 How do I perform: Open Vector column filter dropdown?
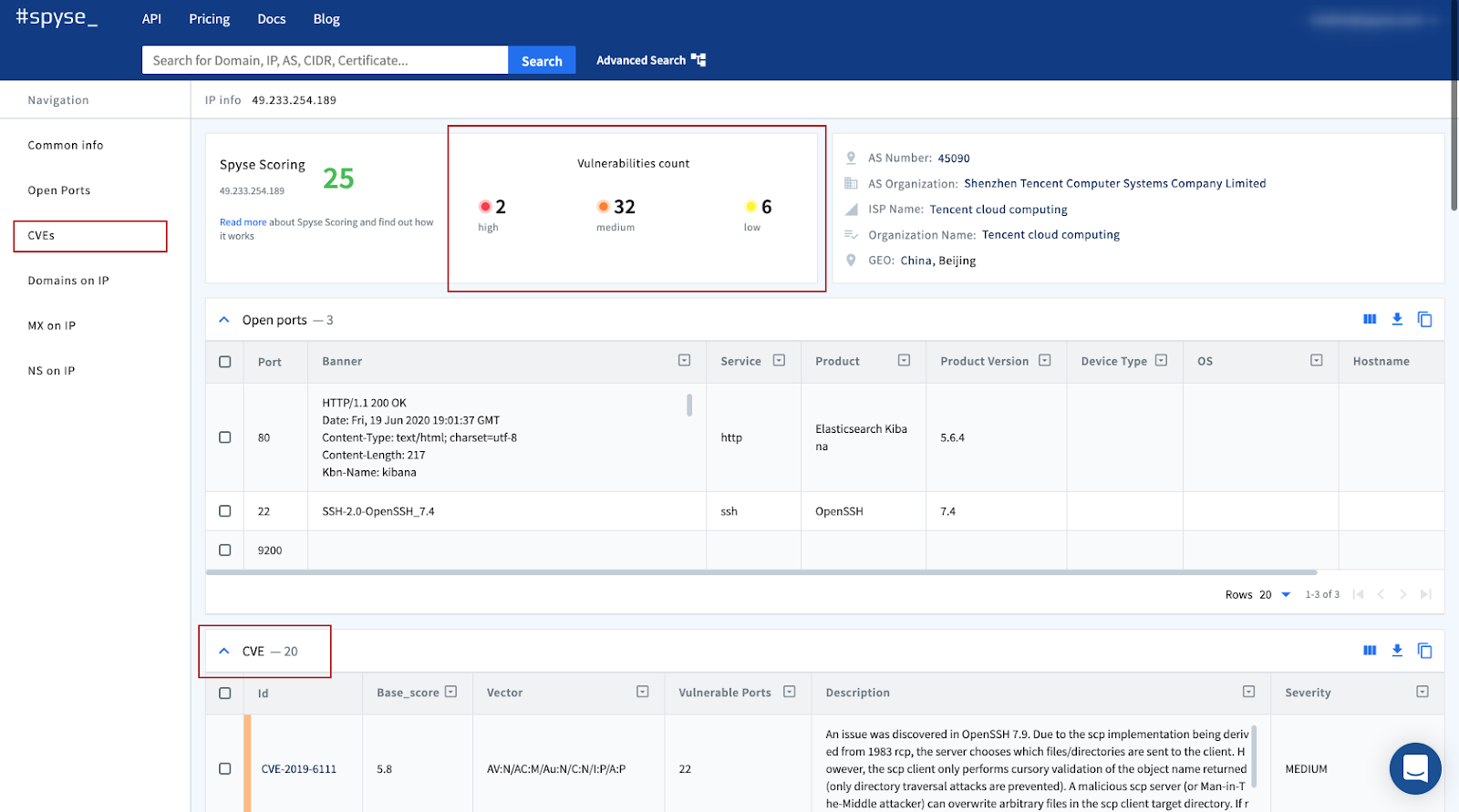(x=643, y=693)
